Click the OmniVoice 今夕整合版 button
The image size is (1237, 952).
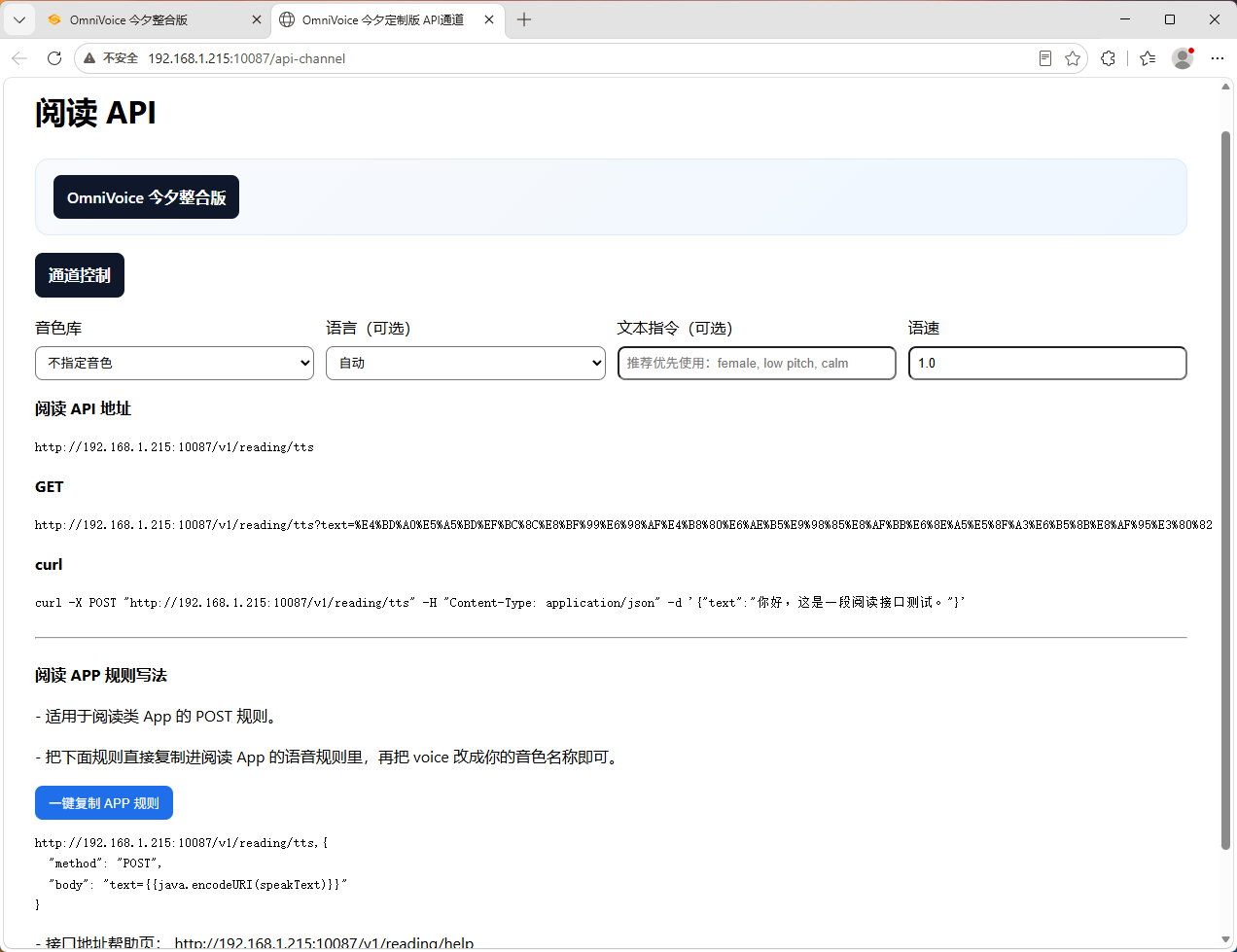click(146, 197)
